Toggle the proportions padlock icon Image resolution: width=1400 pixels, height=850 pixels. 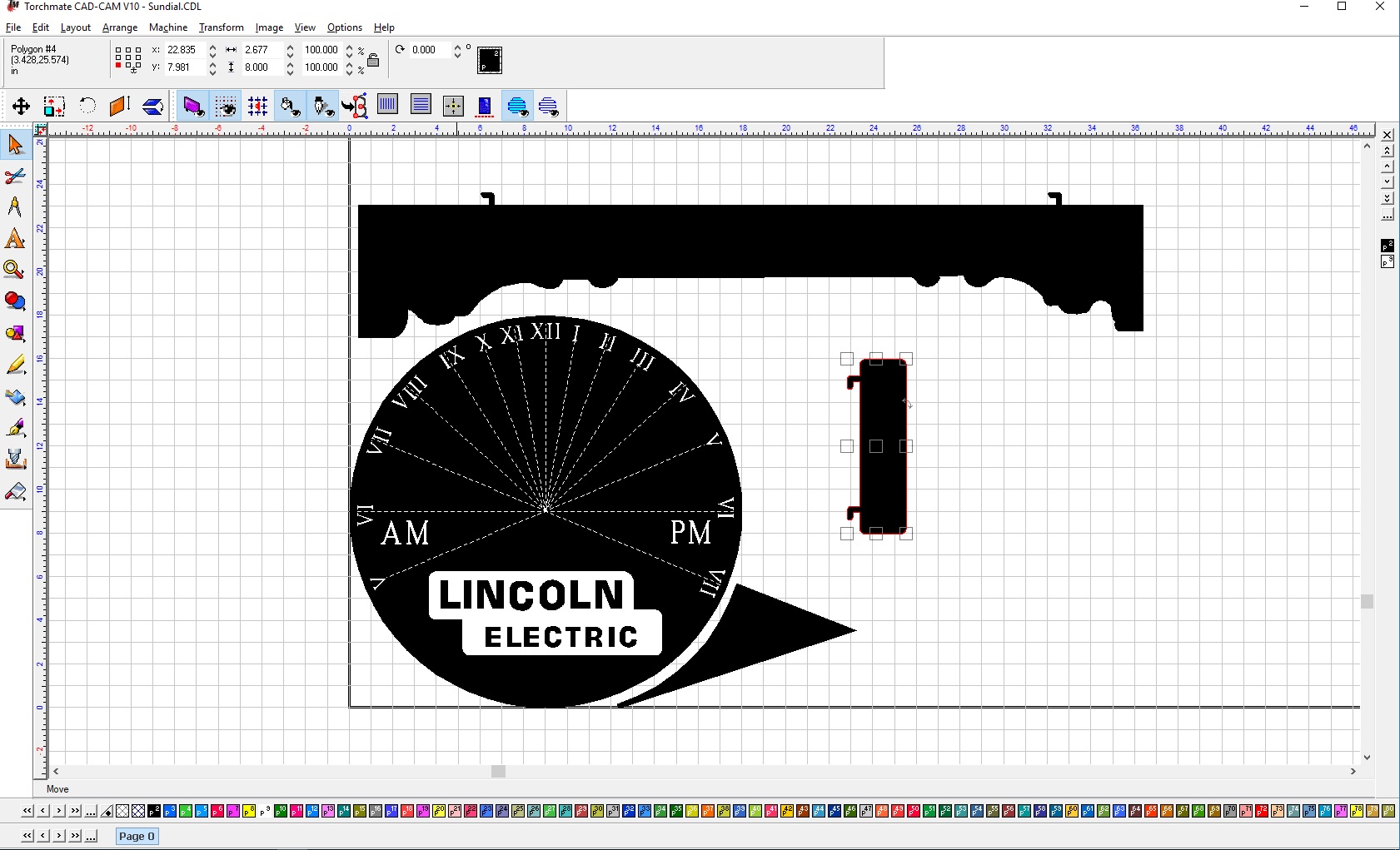coord(373,59)
